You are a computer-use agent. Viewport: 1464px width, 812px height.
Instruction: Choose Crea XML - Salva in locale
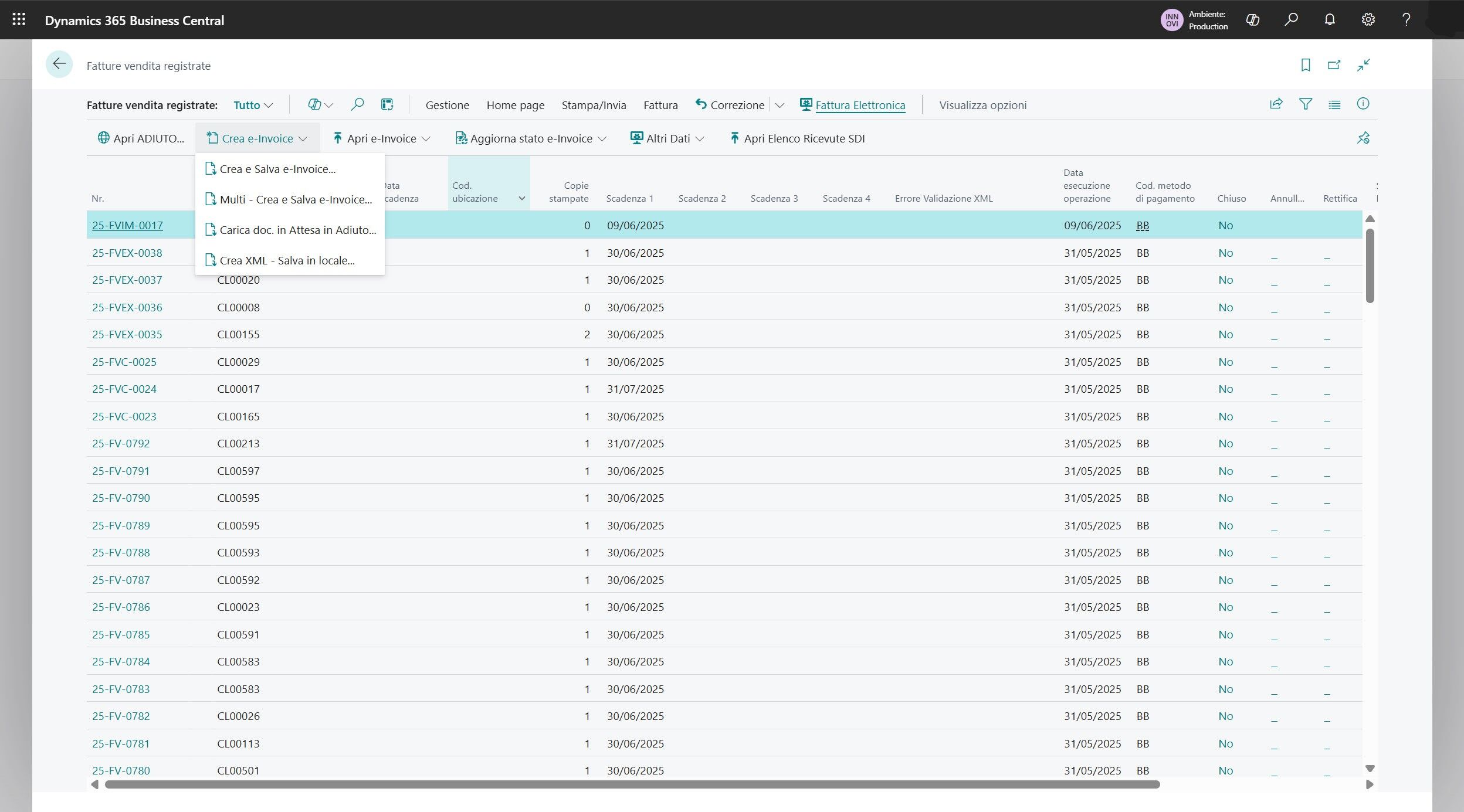click(287, 260)
